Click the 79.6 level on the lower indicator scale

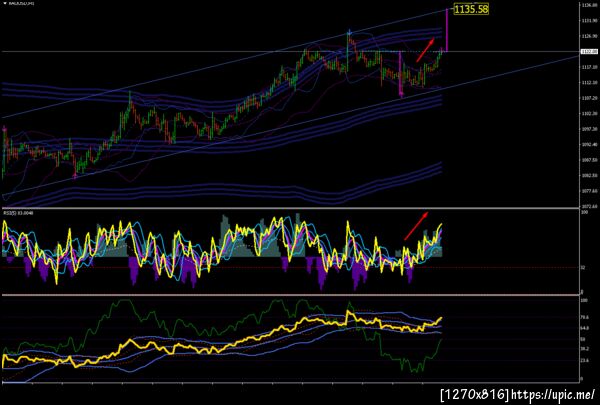pyautogui.click(x=584, y=317)
